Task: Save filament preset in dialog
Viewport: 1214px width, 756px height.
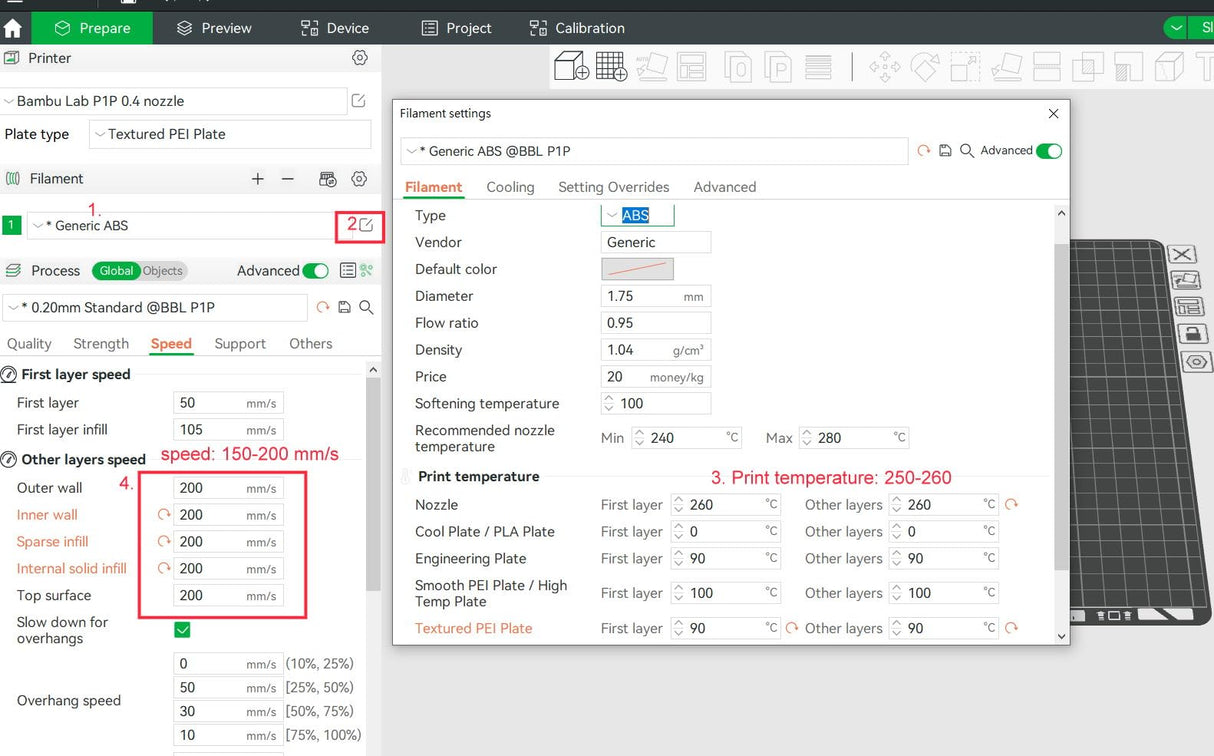Action: 945,151
